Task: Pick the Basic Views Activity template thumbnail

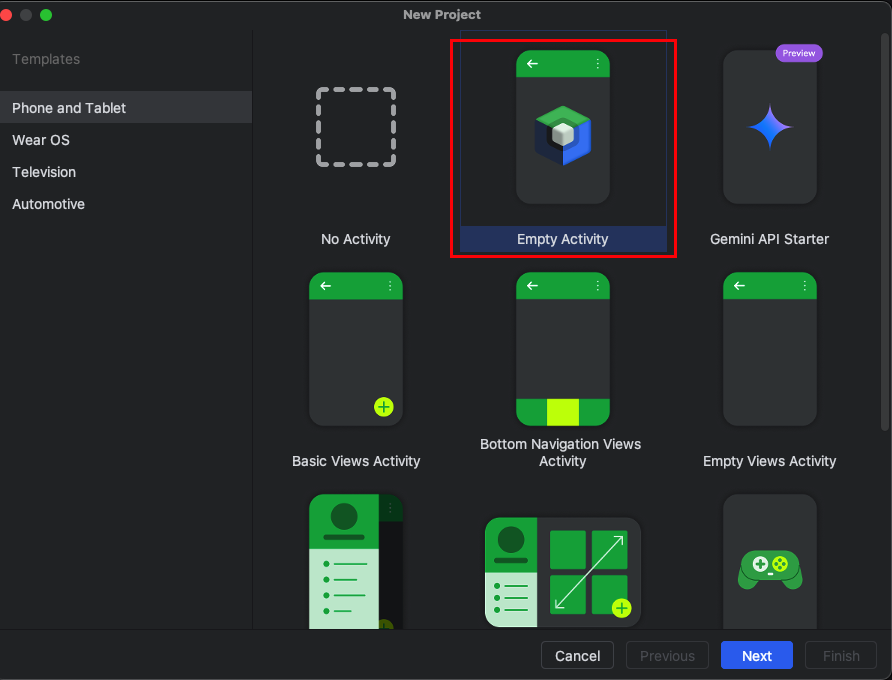Action: pyautogui.click(x=356, y=349)
